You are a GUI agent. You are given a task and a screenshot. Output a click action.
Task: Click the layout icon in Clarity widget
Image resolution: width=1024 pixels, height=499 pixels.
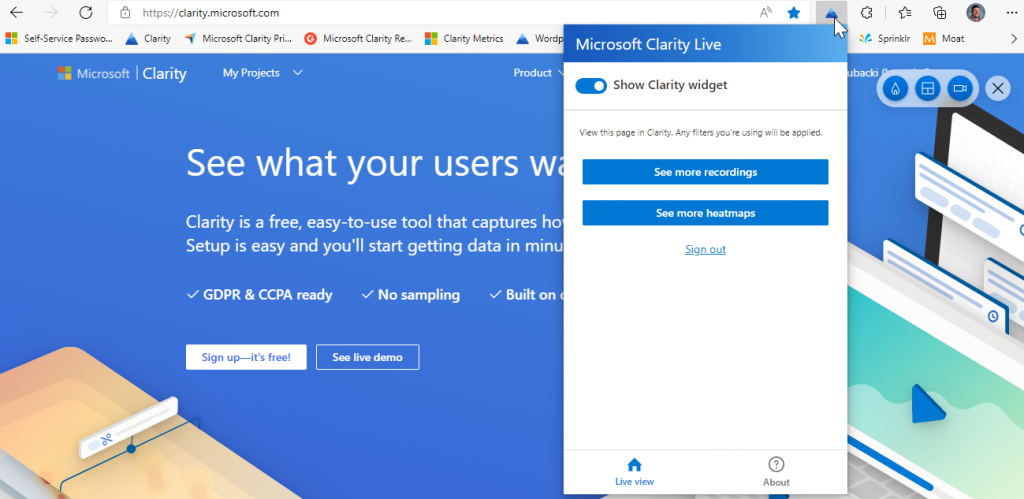point(927,89)
